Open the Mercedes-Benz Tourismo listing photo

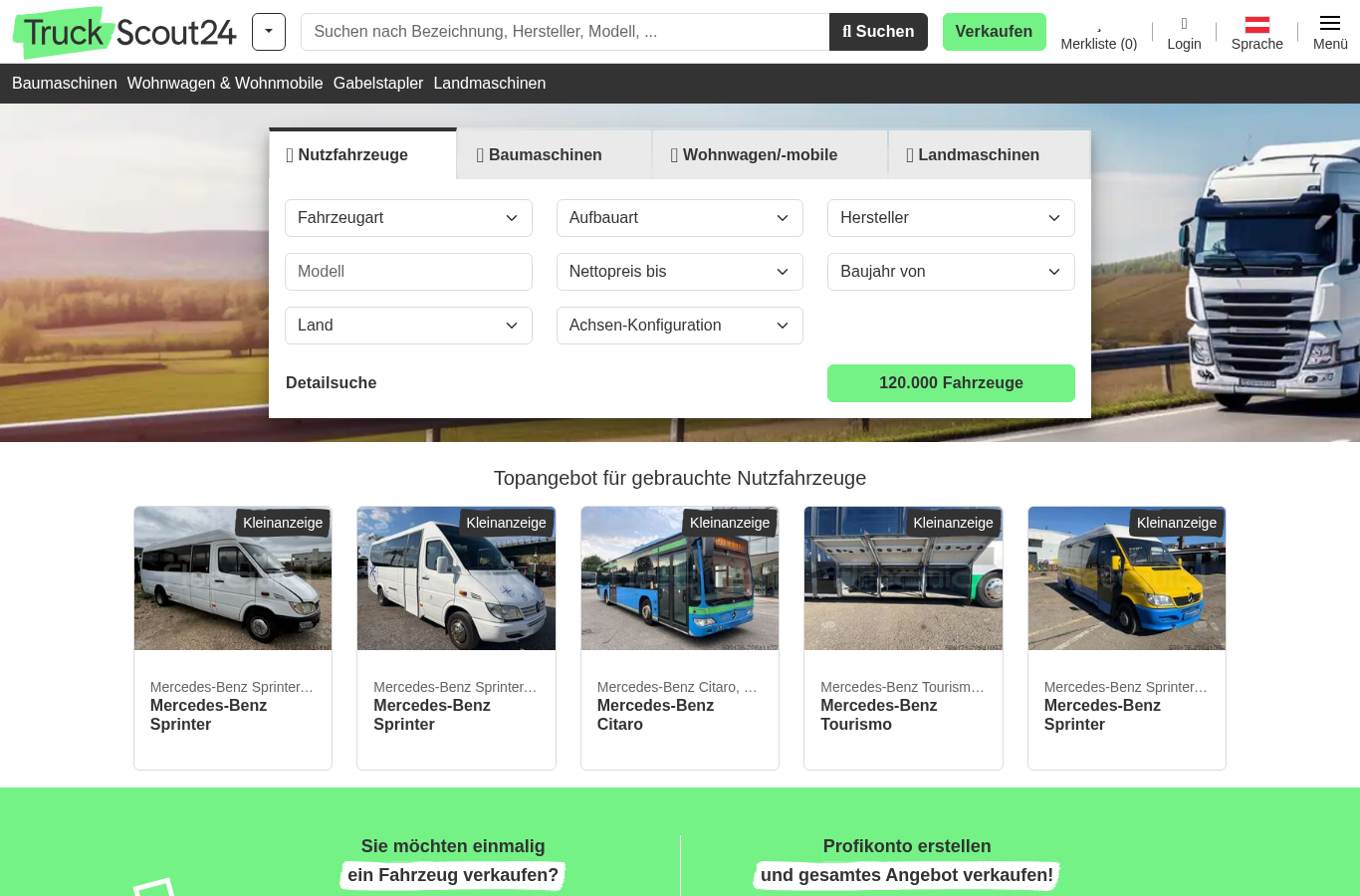tap(903, 578)
